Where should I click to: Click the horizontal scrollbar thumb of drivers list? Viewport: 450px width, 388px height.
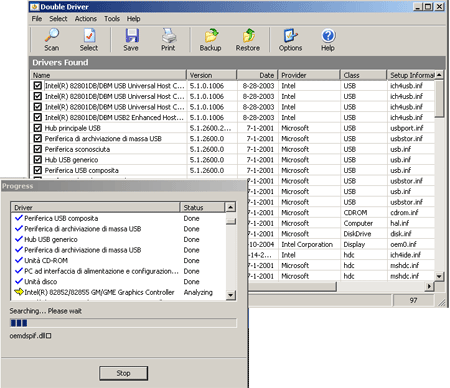[x=293, y=286]
